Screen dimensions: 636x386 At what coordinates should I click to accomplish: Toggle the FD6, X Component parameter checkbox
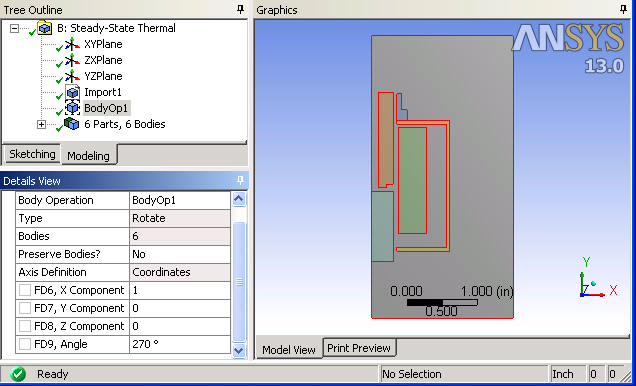(25, 290)
